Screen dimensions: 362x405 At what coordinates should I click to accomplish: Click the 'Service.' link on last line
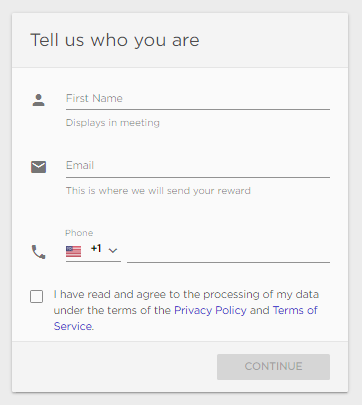coord(74,326)
